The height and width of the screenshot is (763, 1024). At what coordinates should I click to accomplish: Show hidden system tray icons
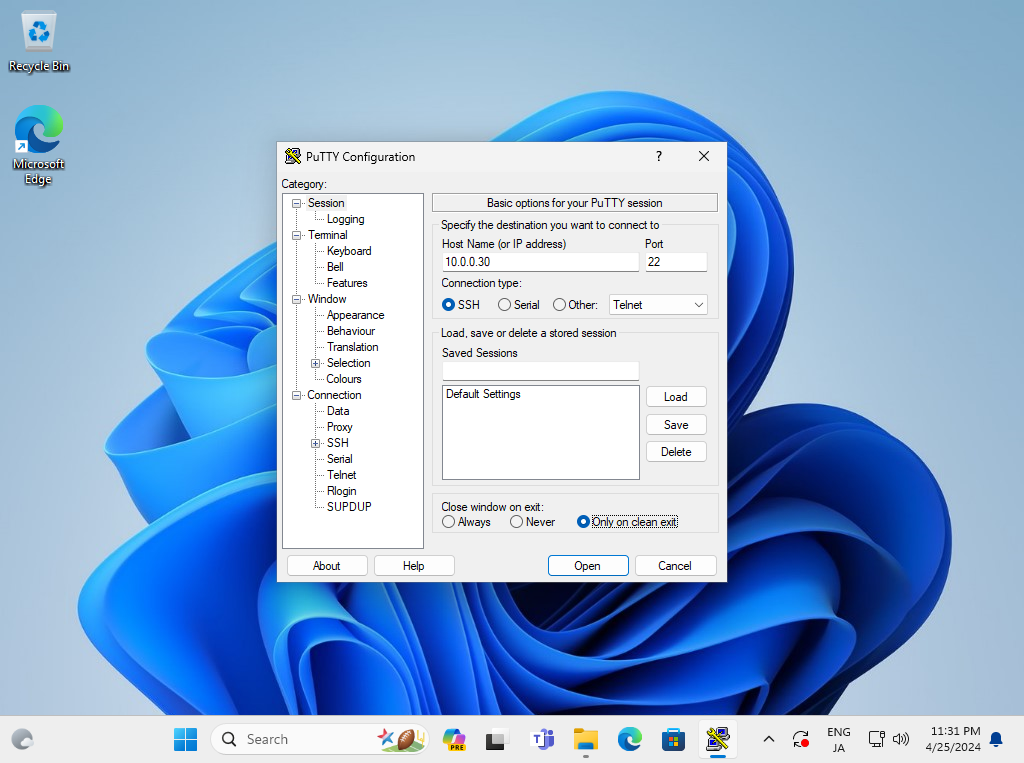point(769,739)
